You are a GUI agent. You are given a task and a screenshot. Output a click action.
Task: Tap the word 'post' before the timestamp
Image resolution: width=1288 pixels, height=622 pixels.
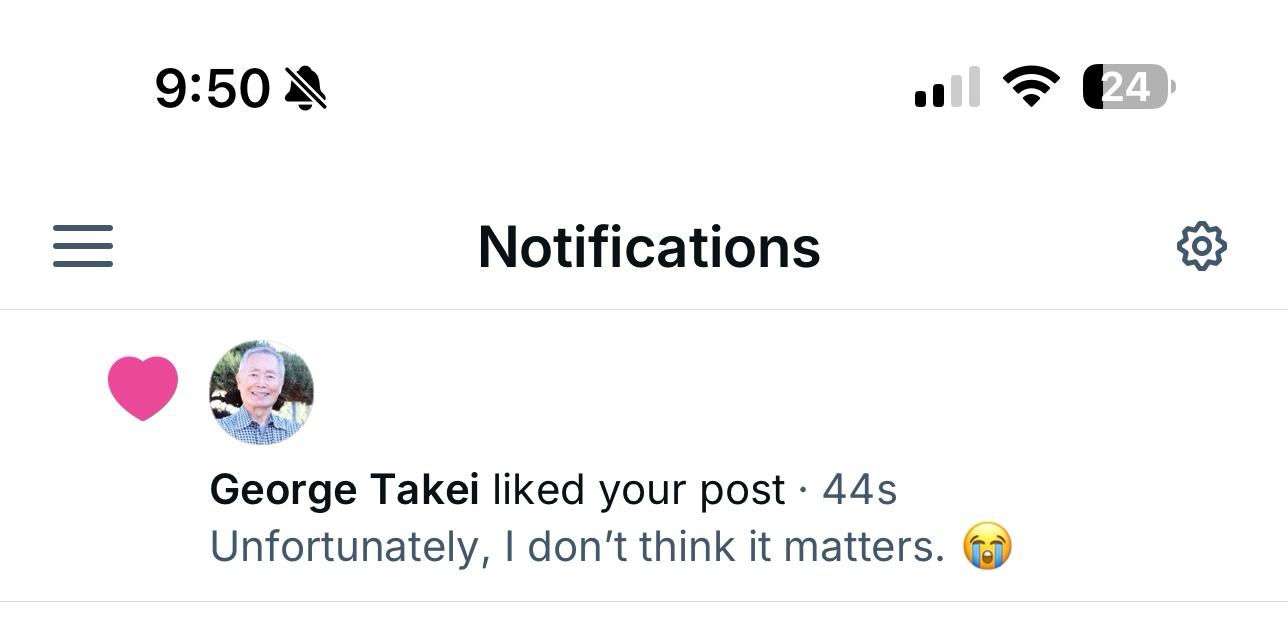click(x=742, y=492)
